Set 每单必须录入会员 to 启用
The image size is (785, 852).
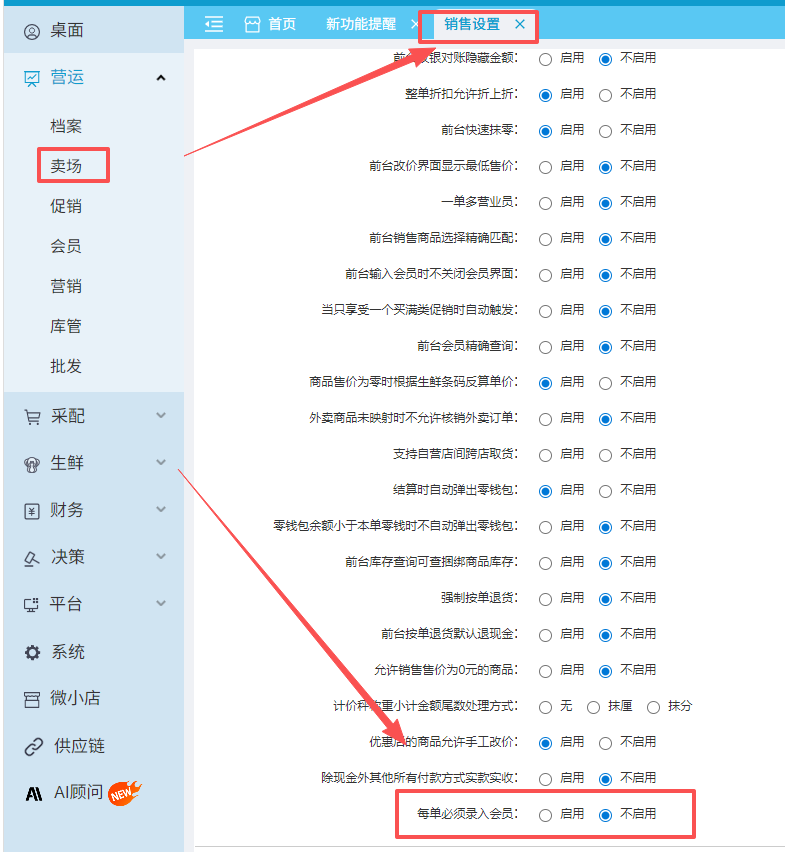point(545,815)
